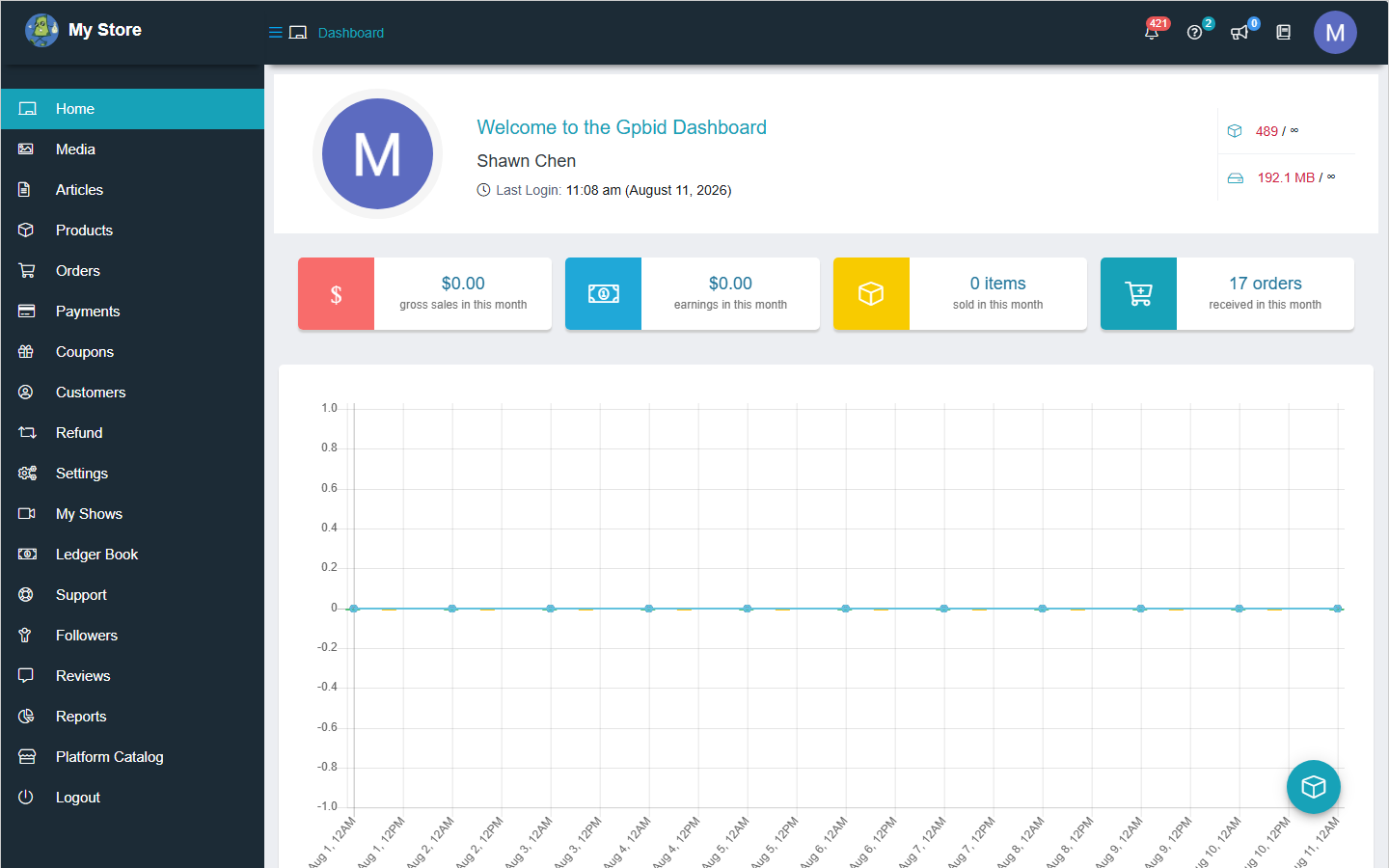The image size is (1389, 868).
Task: Toggle the sidebar hamburger menu icon
Action: pos(275,33)
